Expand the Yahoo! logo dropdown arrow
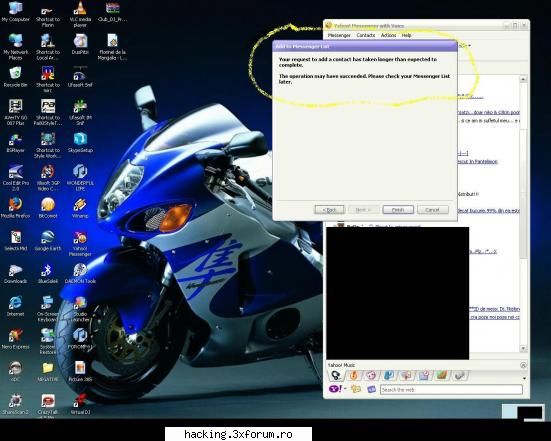Viewport: 551px width, 441px height. coord(345,389)
